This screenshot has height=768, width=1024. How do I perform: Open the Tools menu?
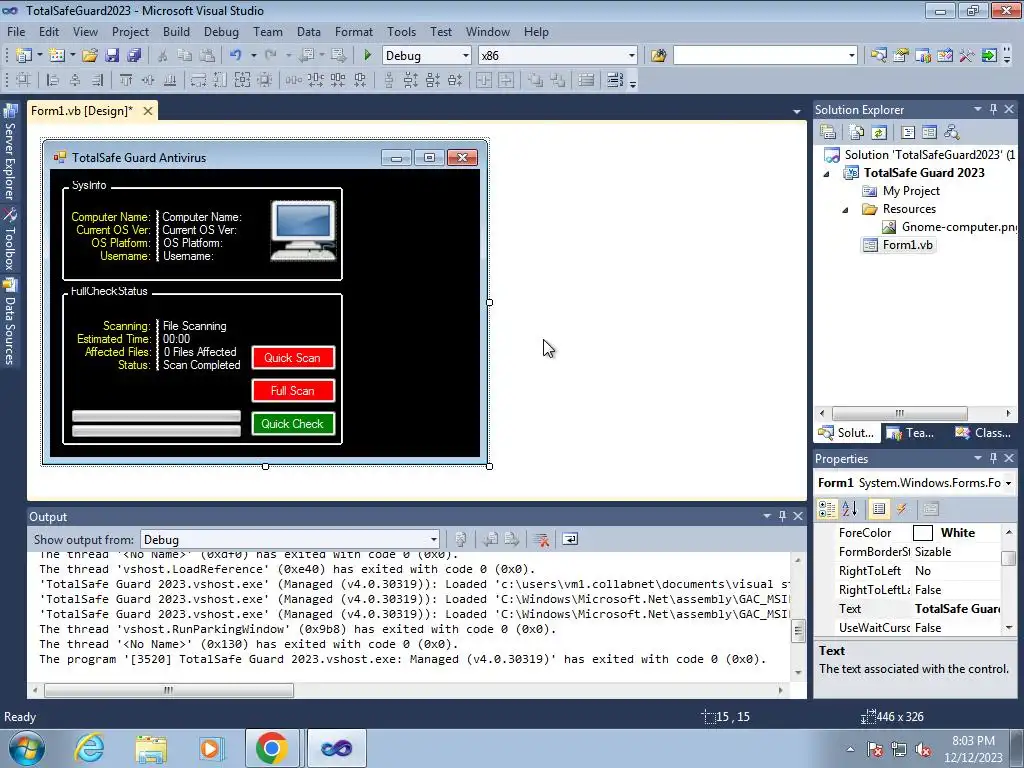401,31
